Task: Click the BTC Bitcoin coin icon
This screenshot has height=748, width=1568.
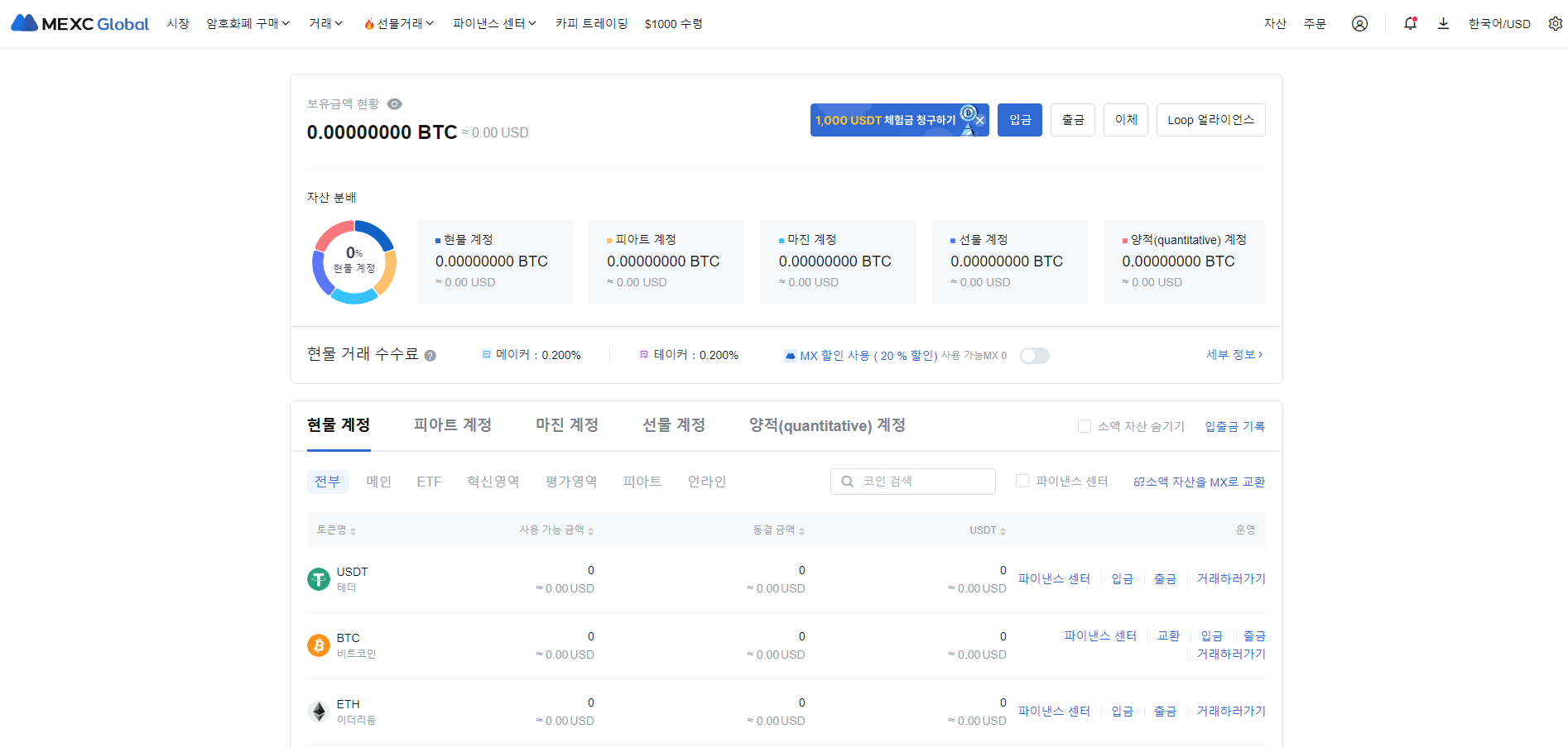Action: (319, 645)
